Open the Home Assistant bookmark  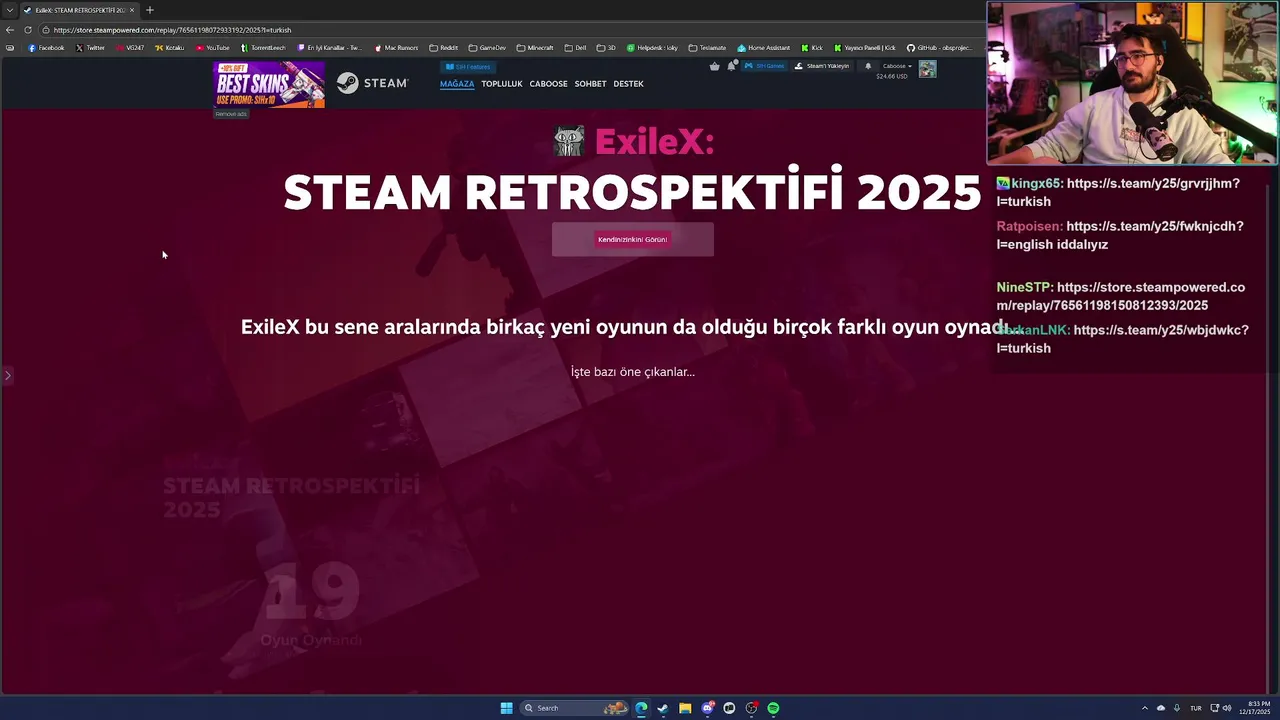[x=764, y=48]
